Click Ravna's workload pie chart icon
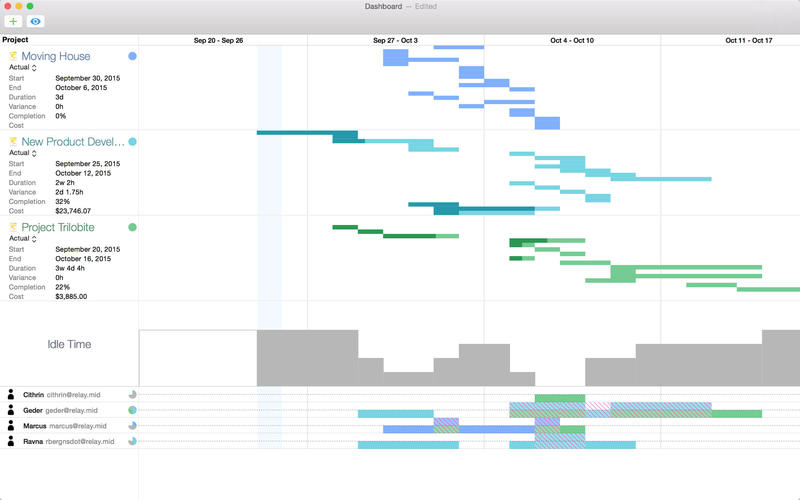Screen dimensions: 800x500 coord(132,441)
